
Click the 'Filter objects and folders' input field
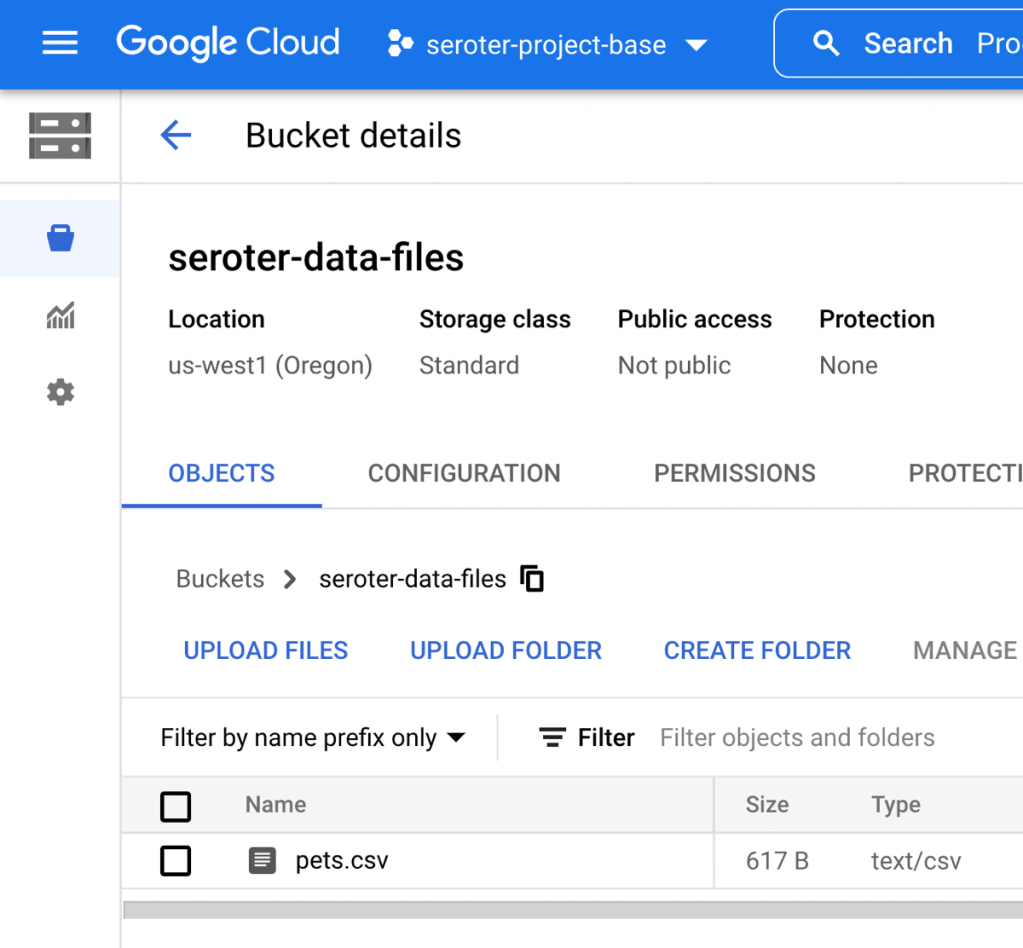click(797, 738)
